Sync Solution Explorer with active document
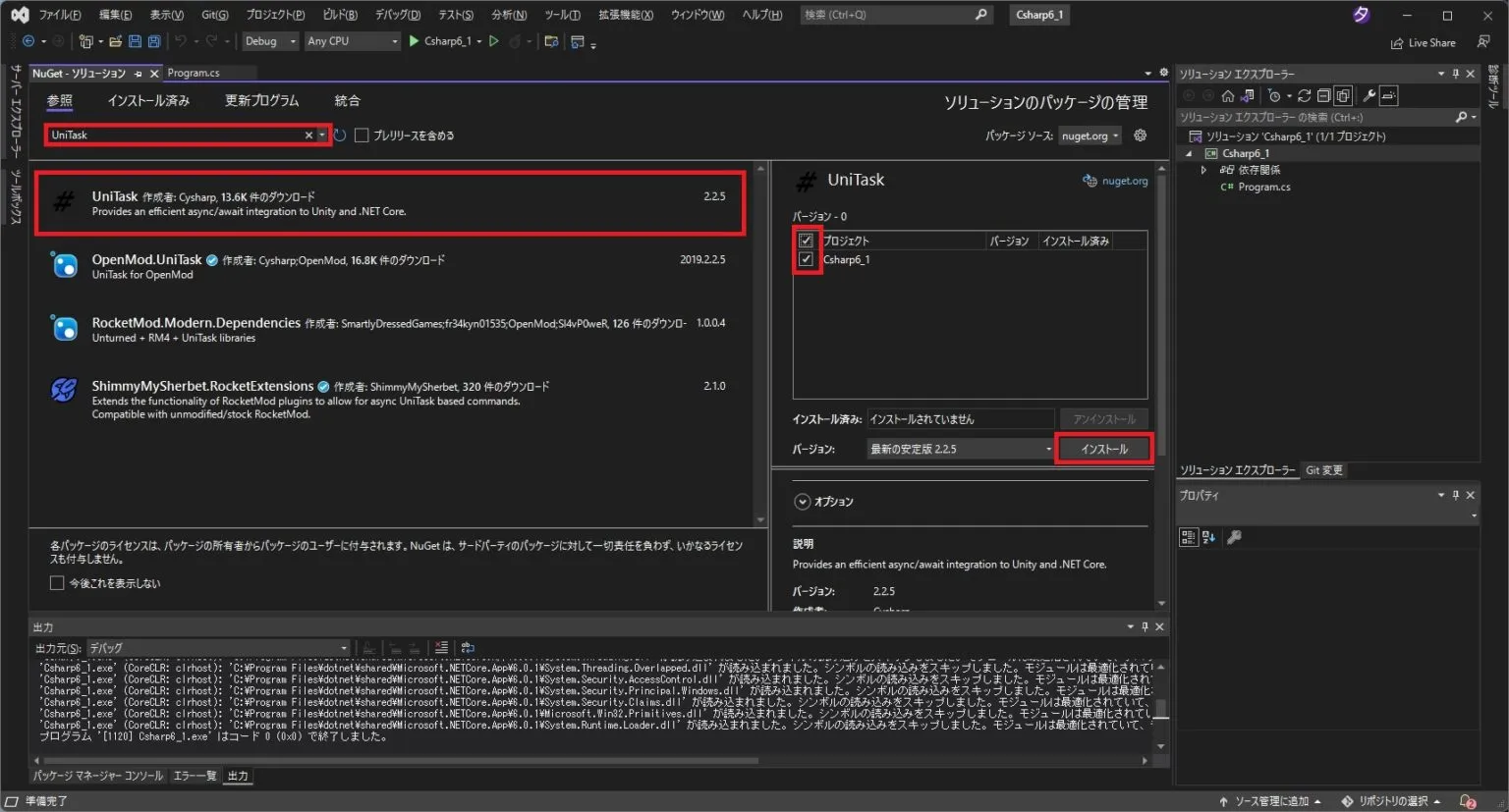The image size is (1509, 812). coord(1246,95)
